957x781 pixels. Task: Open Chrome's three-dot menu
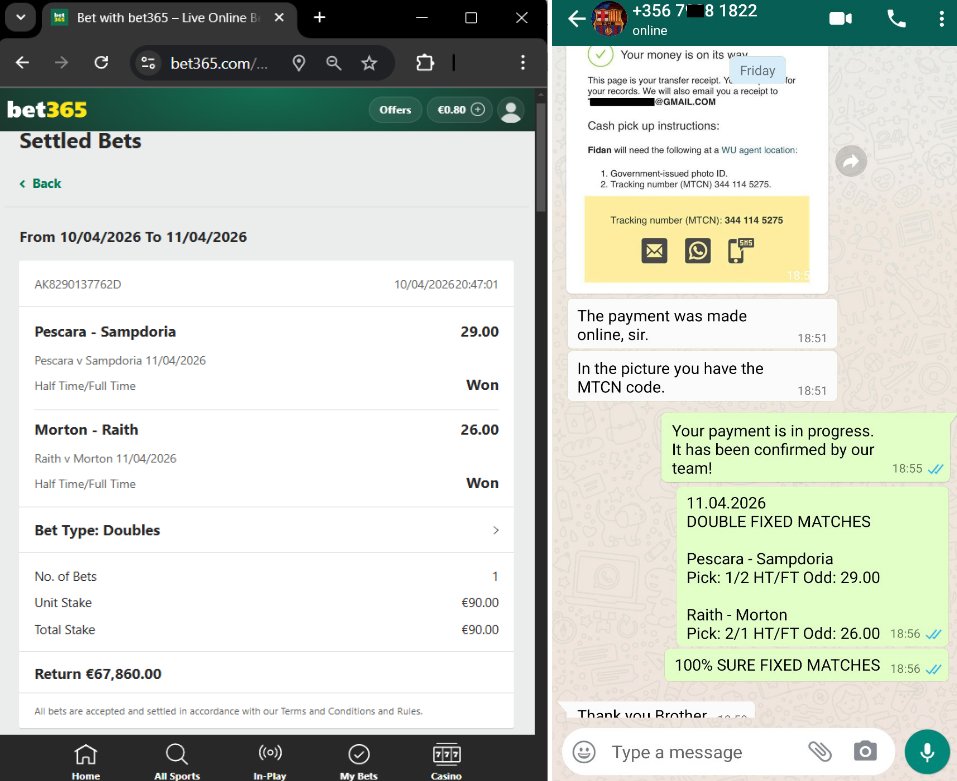pos(522,63)
